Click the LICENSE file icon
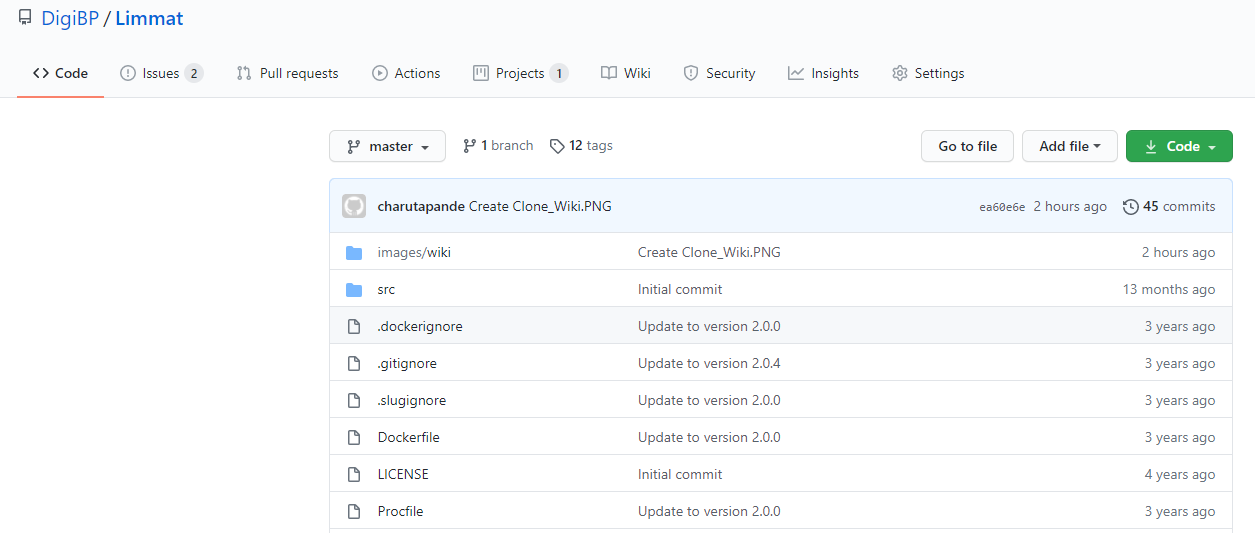 click(x=353, y=474)
